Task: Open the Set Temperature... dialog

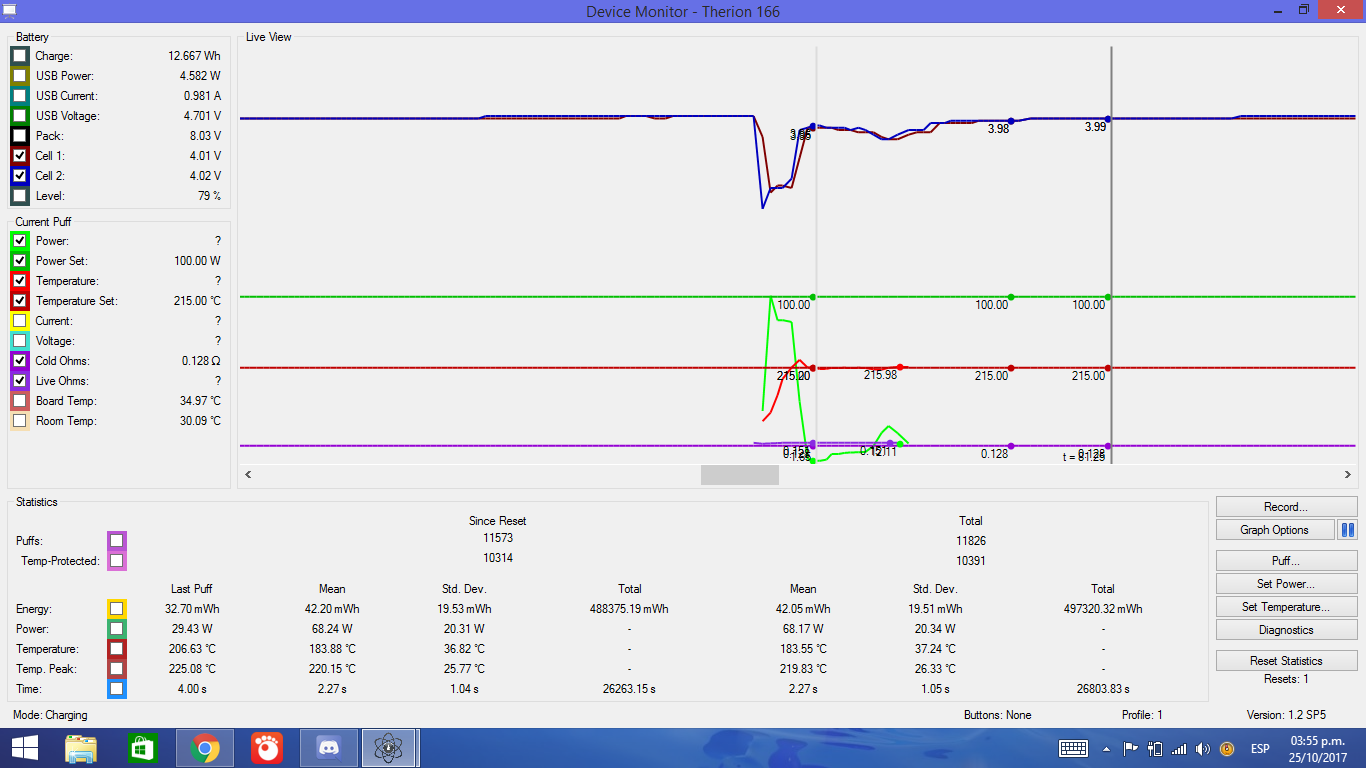Action: [x=1286, y=606]
